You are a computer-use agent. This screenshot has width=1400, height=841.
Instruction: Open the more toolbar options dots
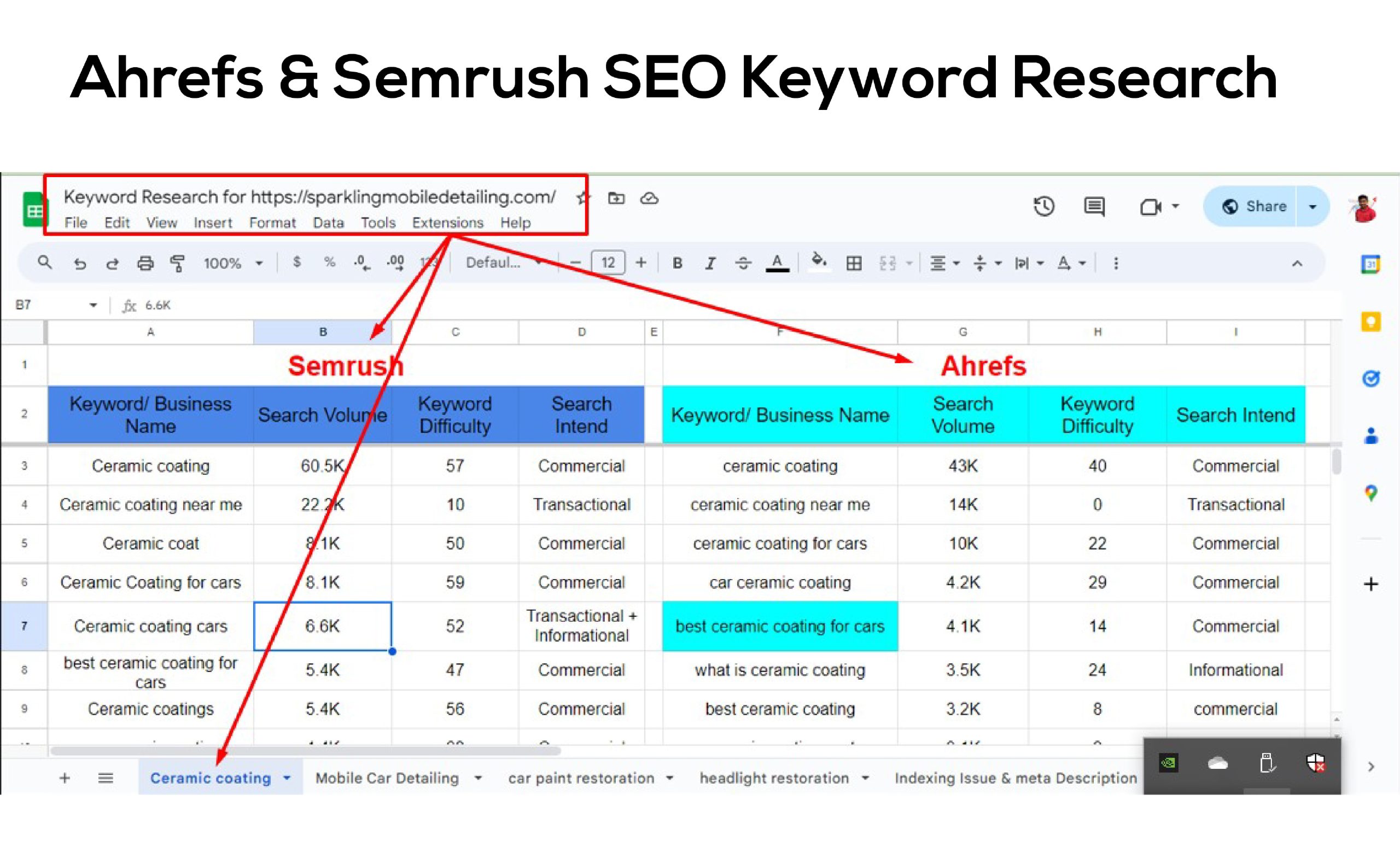point(1116,263)
